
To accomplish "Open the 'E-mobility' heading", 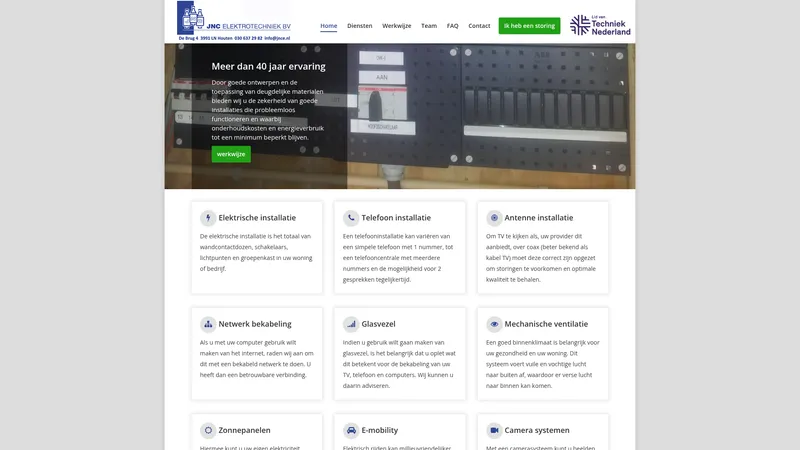I will tap(380, 430).
